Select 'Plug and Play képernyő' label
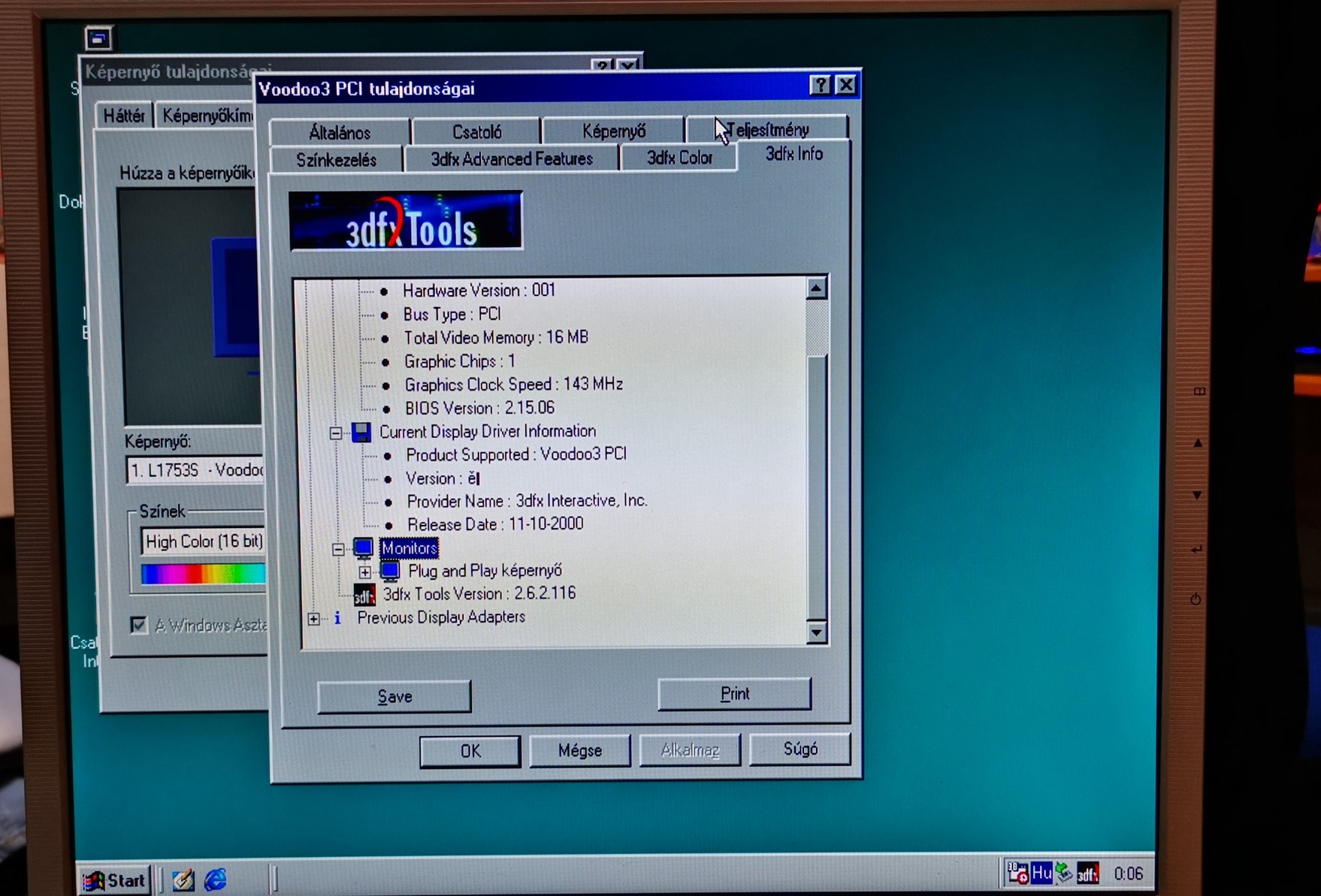1321x896 pixels. (x=485, y=571)
